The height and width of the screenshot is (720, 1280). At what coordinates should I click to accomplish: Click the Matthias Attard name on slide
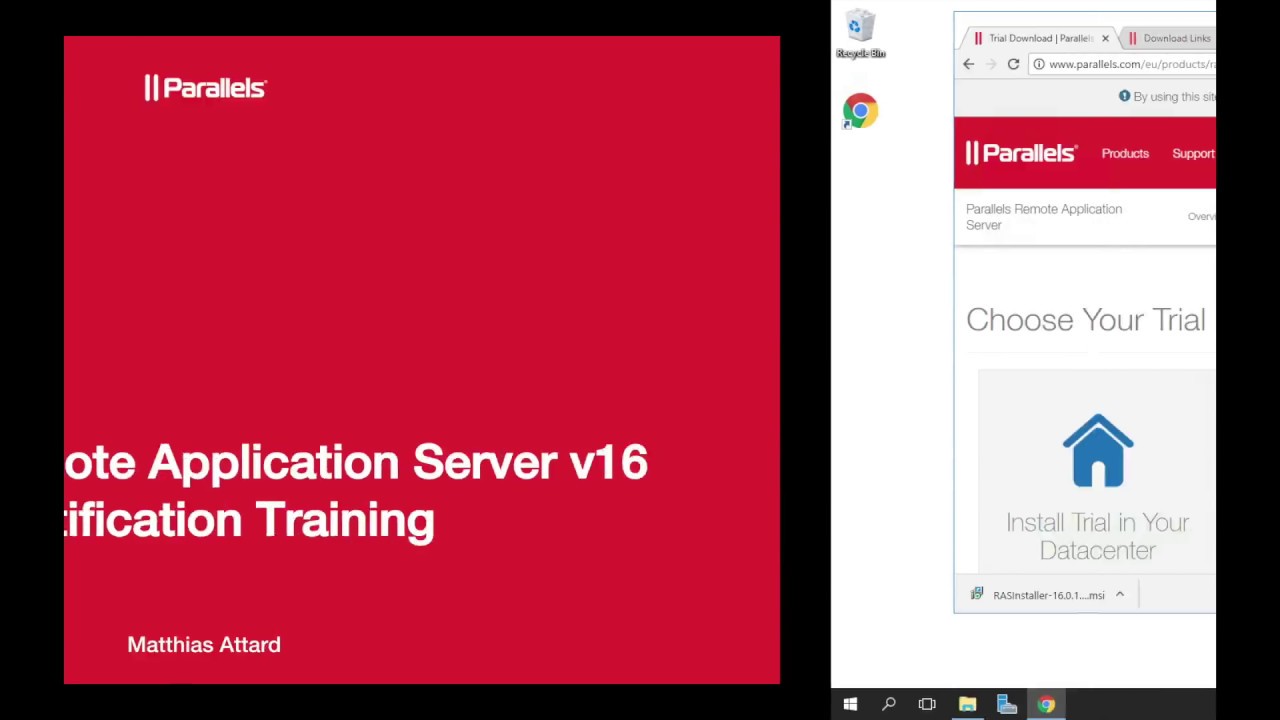(x=204, y=645)
